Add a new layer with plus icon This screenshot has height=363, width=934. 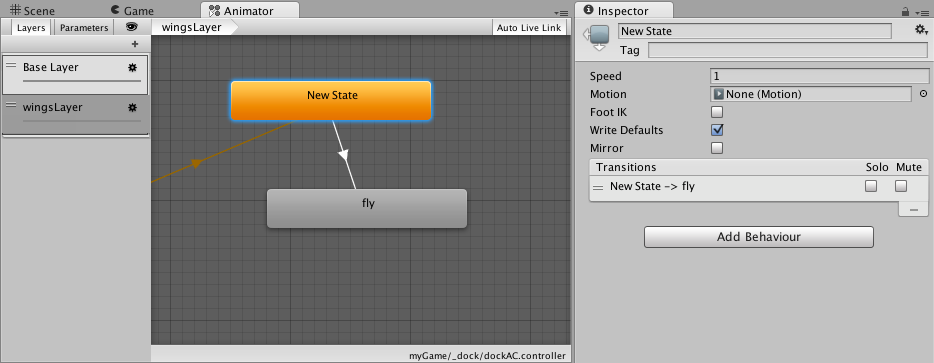[x=135, y=44]
